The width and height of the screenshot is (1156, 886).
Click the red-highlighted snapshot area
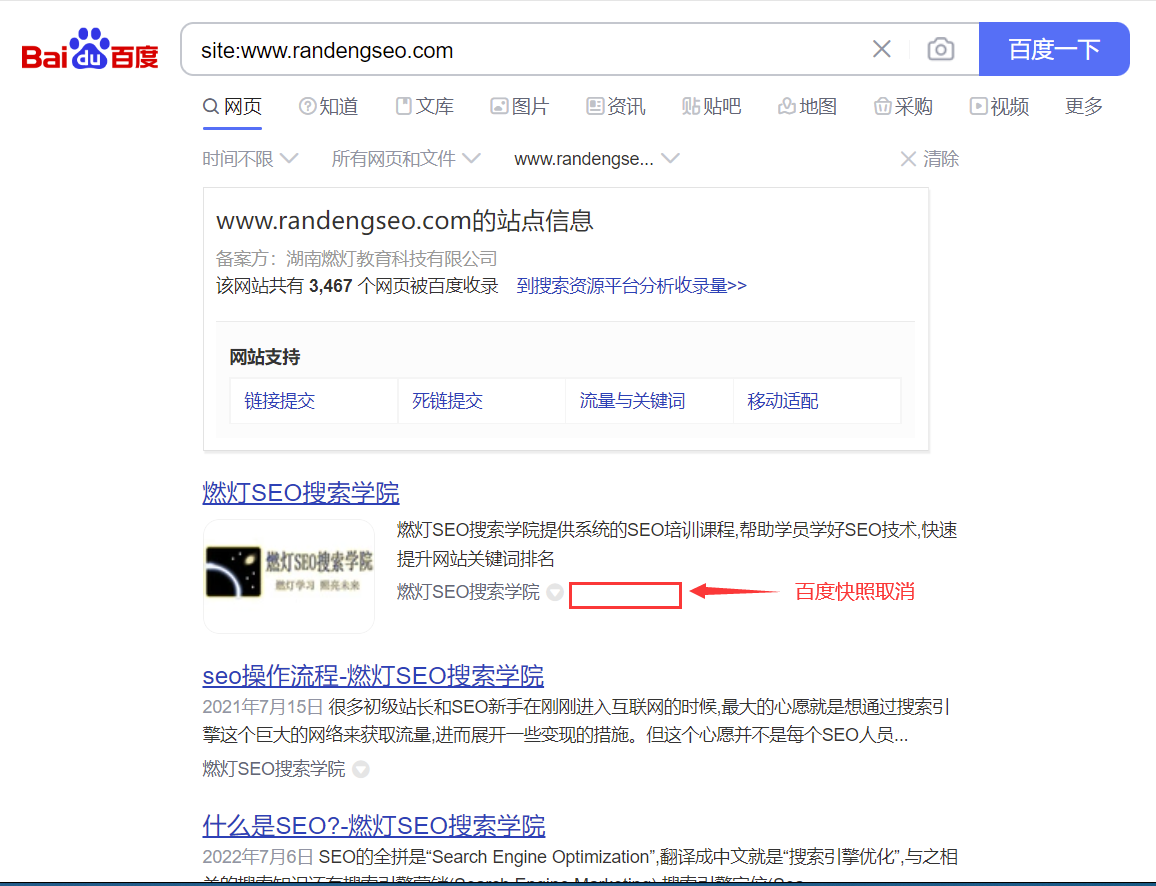point(625,594)
